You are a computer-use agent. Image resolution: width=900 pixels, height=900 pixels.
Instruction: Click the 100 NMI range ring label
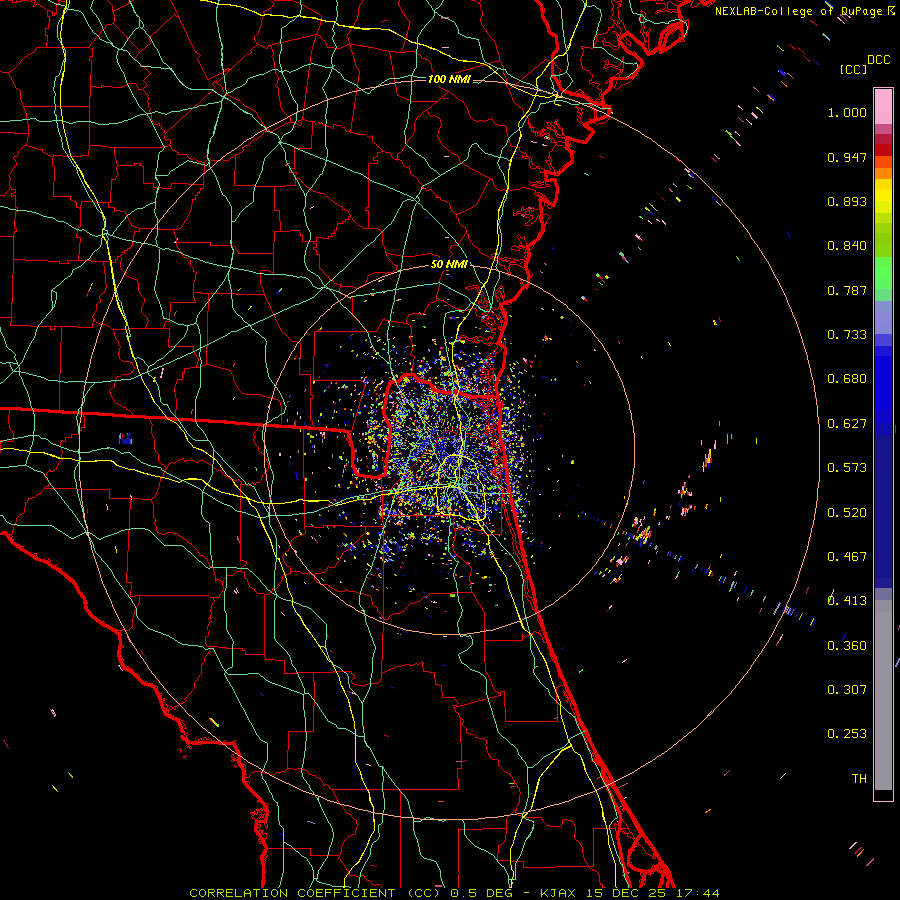pos(449,79)
